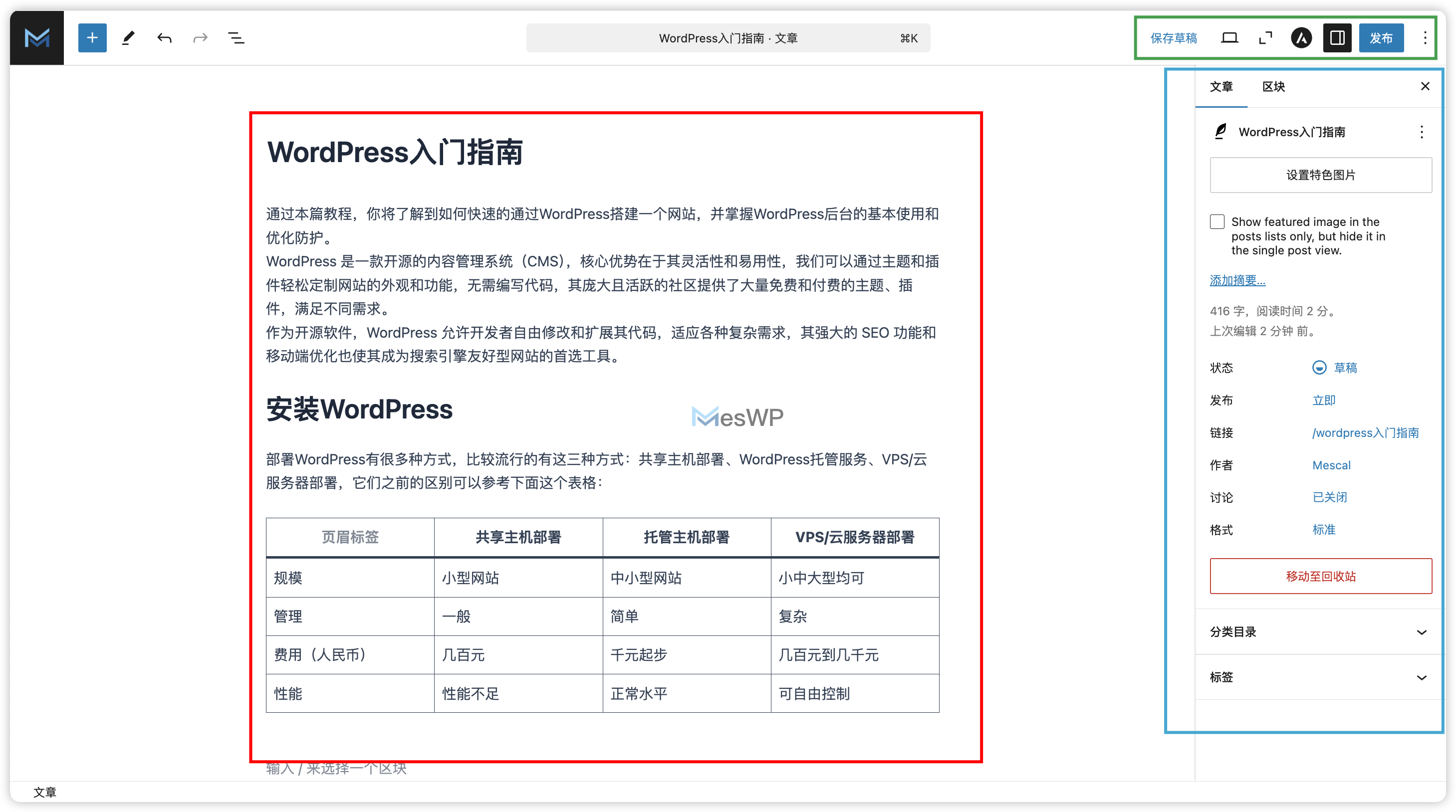The width and height of the screenshot is (1456, 812).
Task: Change the author Mescal
Action: [x=1331, y=465]
